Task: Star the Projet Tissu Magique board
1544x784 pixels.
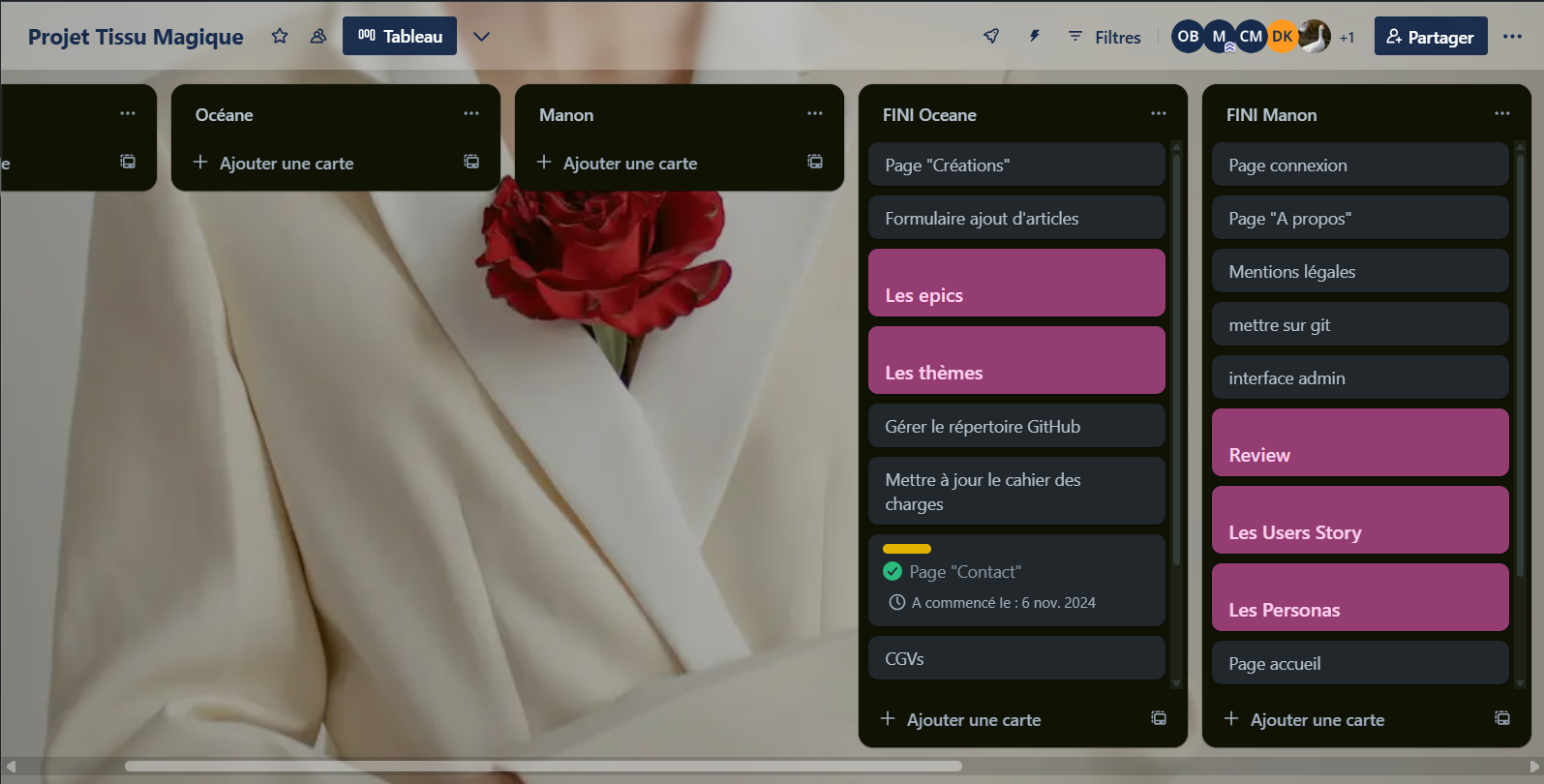Action: pos(280,37)
